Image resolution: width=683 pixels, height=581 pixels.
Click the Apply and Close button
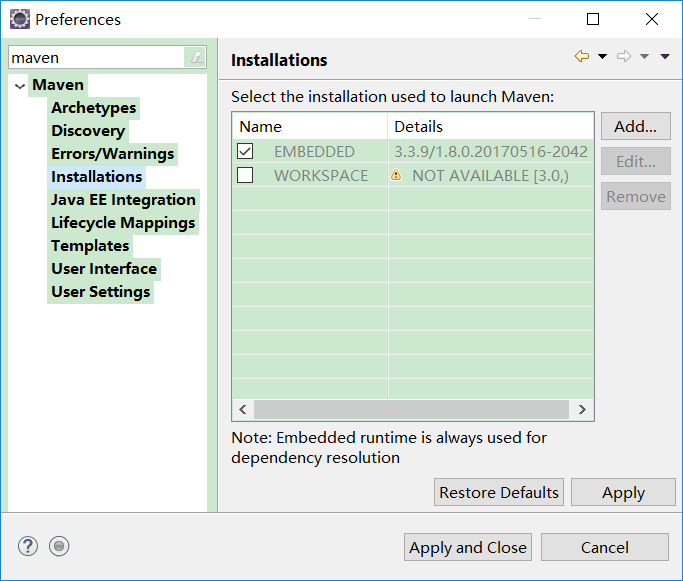(468, 547)
